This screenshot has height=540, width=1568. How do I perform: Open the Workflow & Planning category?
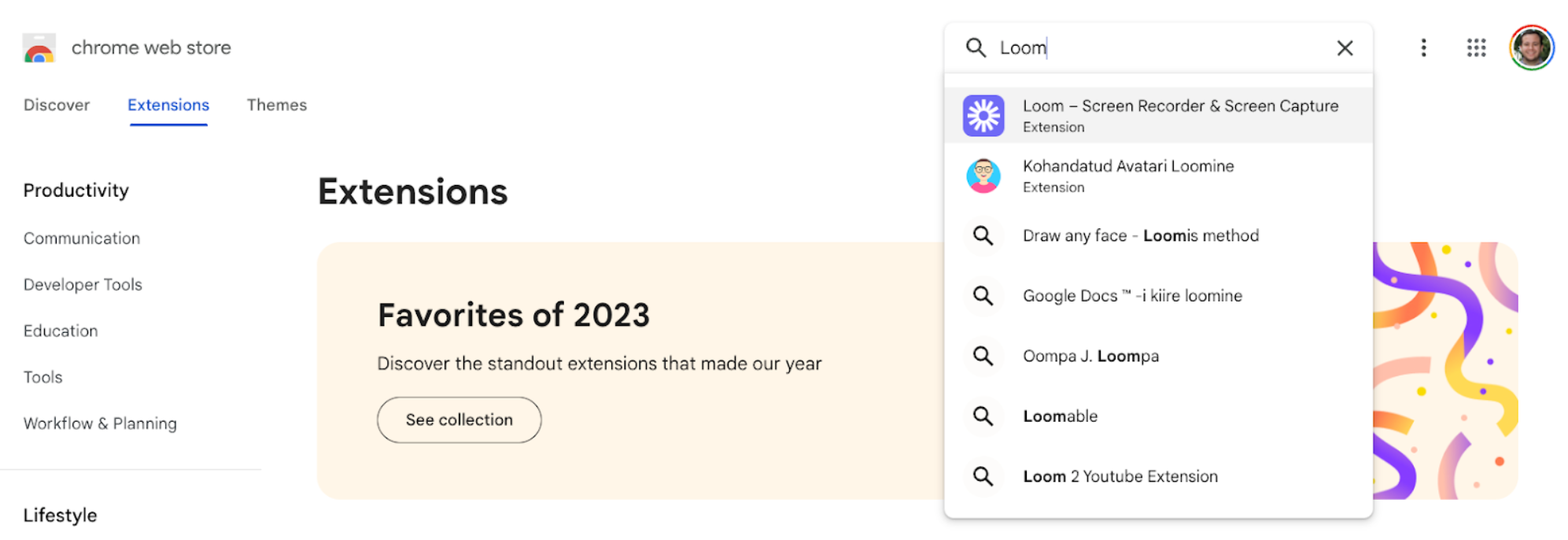[x=99, y=423]
